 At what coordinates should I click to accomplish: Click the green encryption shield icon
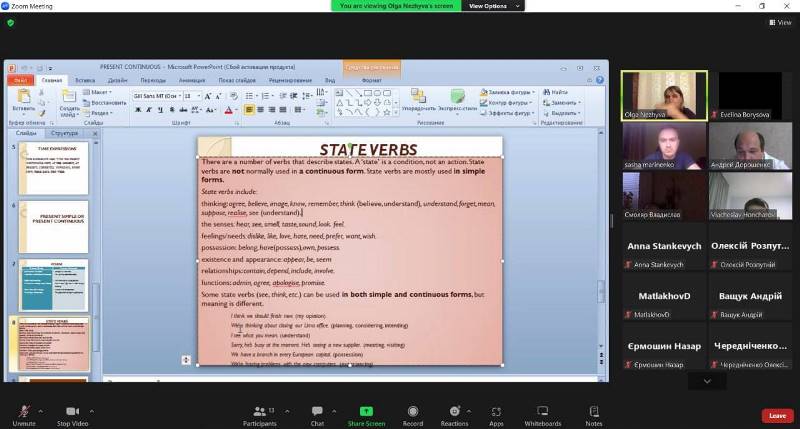(x=11, y=22)
